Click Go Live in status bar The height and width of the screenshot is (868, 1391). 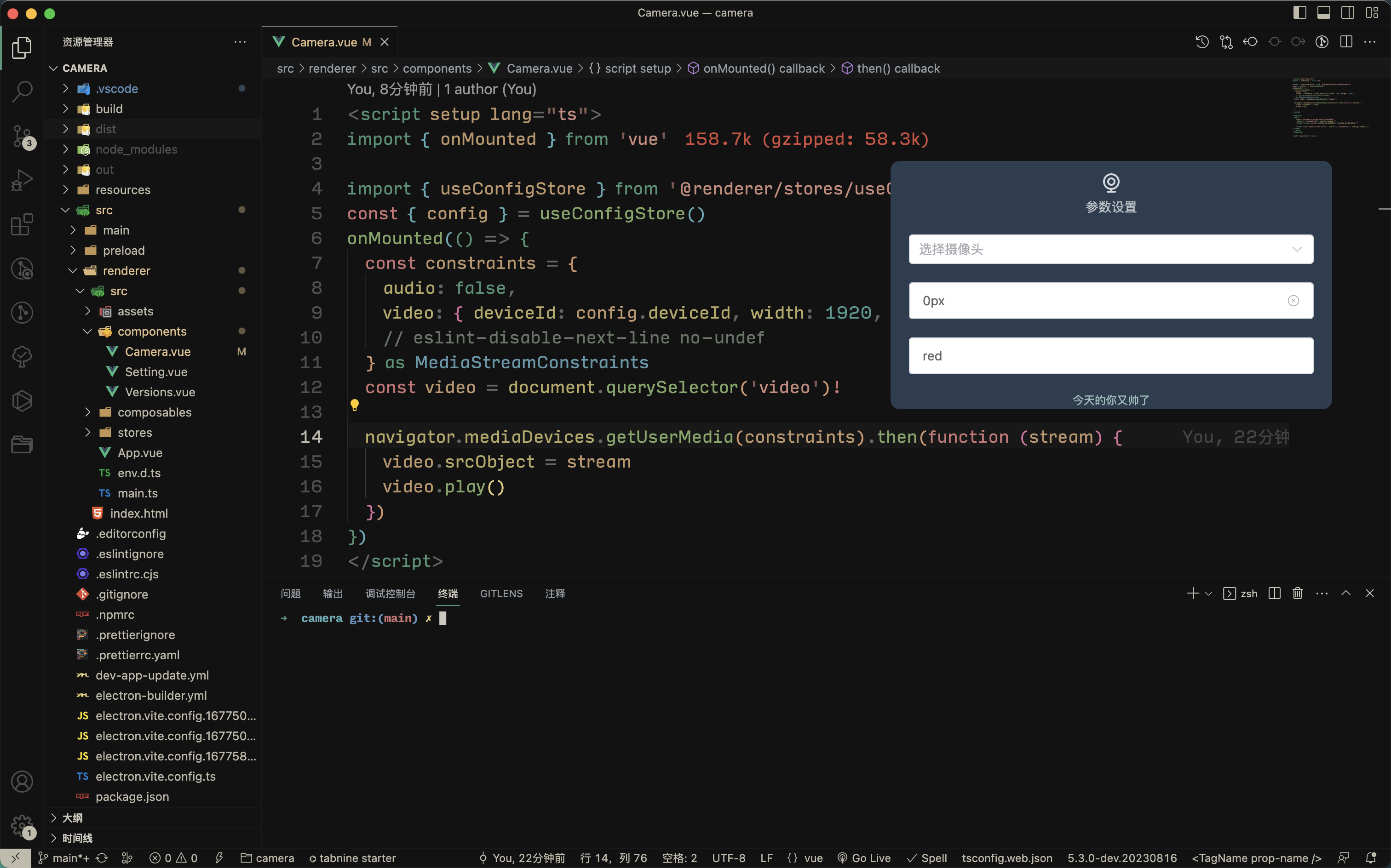pyautogui.click(x=864, y=858)
